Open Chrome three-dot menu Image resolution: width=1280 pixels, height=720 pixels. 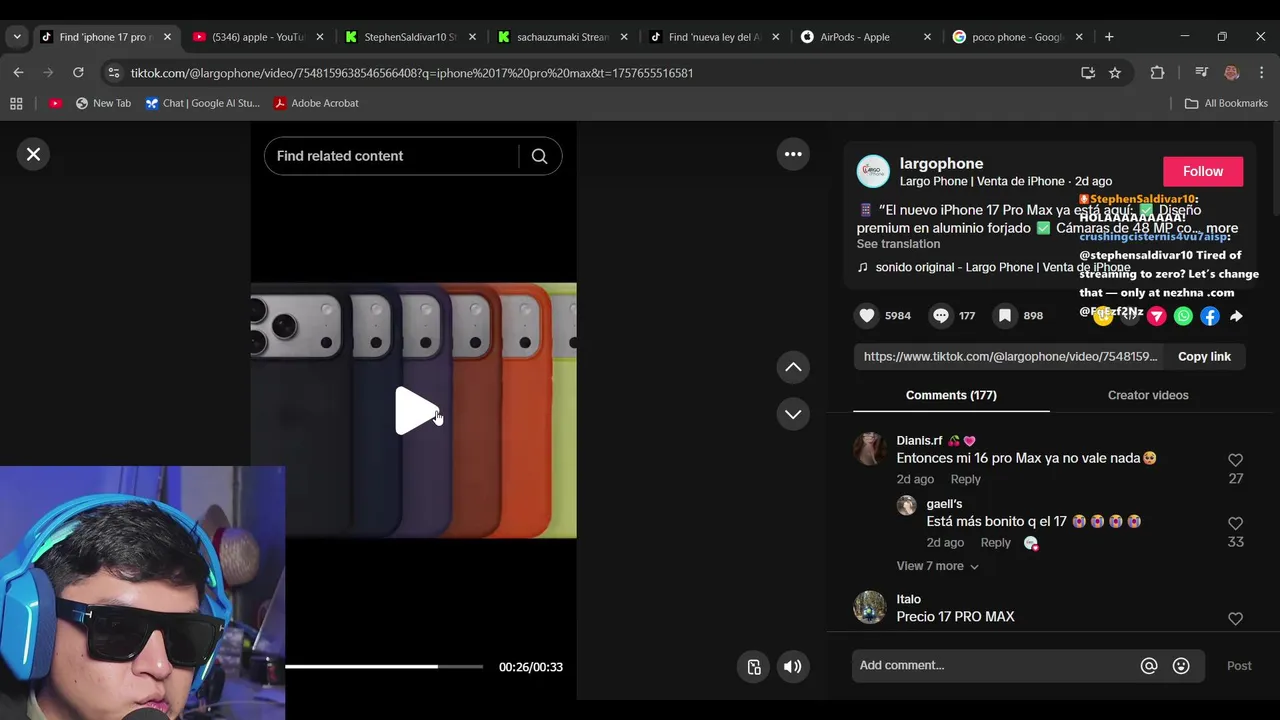pyautogui.click(x=1261, y=73)
